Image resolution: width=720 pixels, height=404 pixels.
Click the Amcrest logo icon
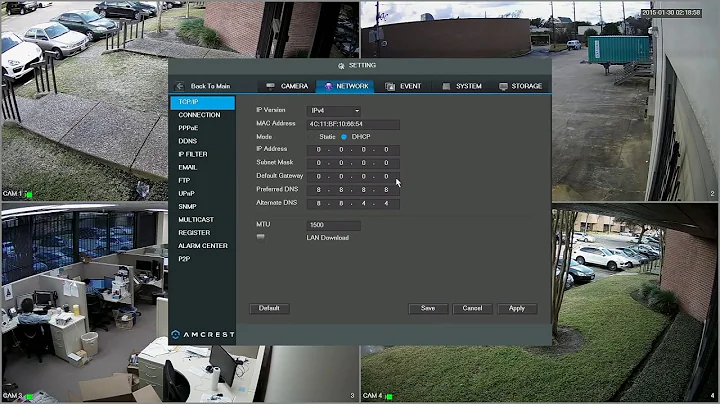pyautogui.click(x=175, y=334)
